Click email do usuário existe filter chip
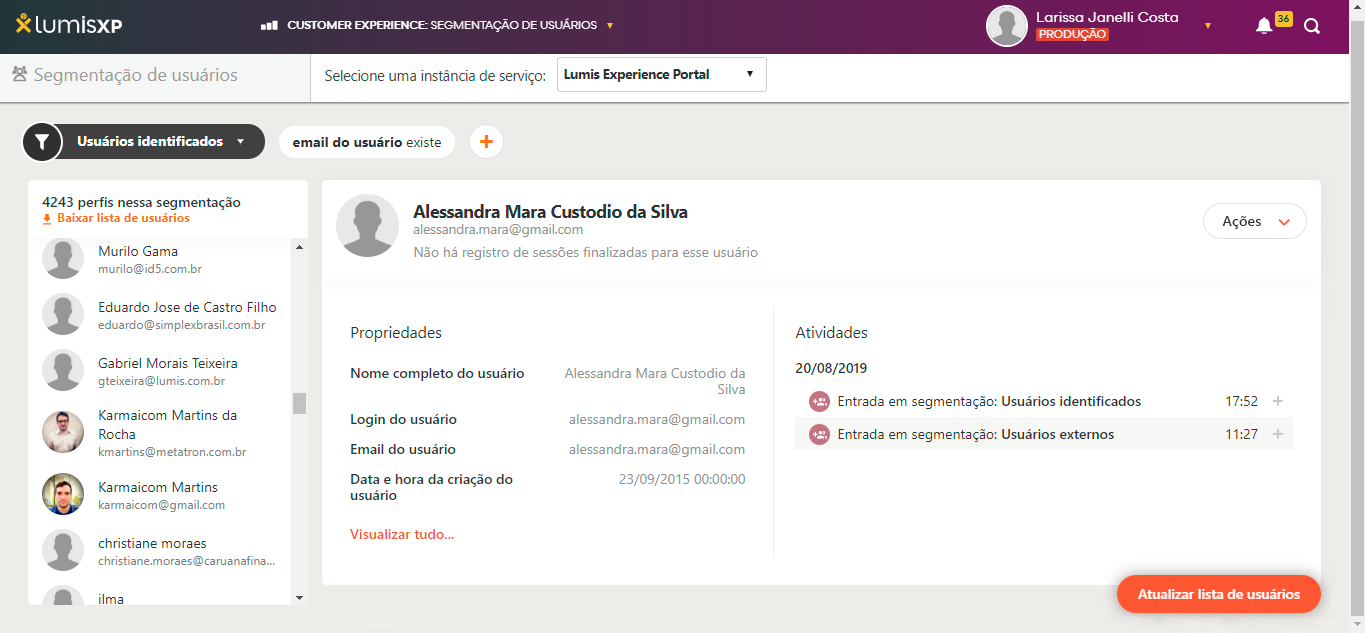The height and width of the screenshot is (633, 1365). tap(366, 142)
